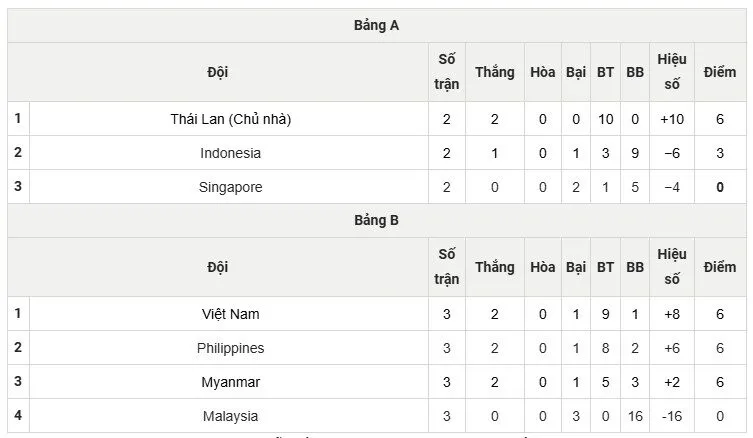Viewport: 753px width, 438px height.
Task: Click the Bảng B table heading
Action: click(376, 221)
